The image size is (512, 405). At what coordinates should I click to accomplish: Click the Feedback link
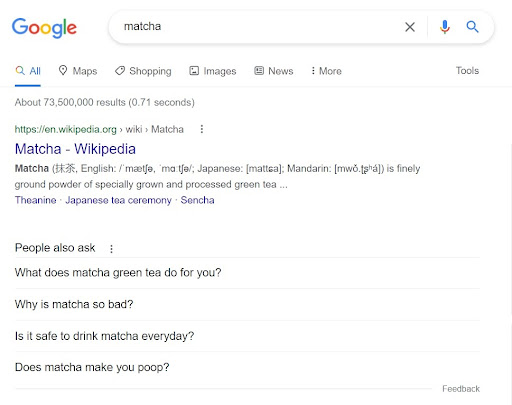click(461, 389)
